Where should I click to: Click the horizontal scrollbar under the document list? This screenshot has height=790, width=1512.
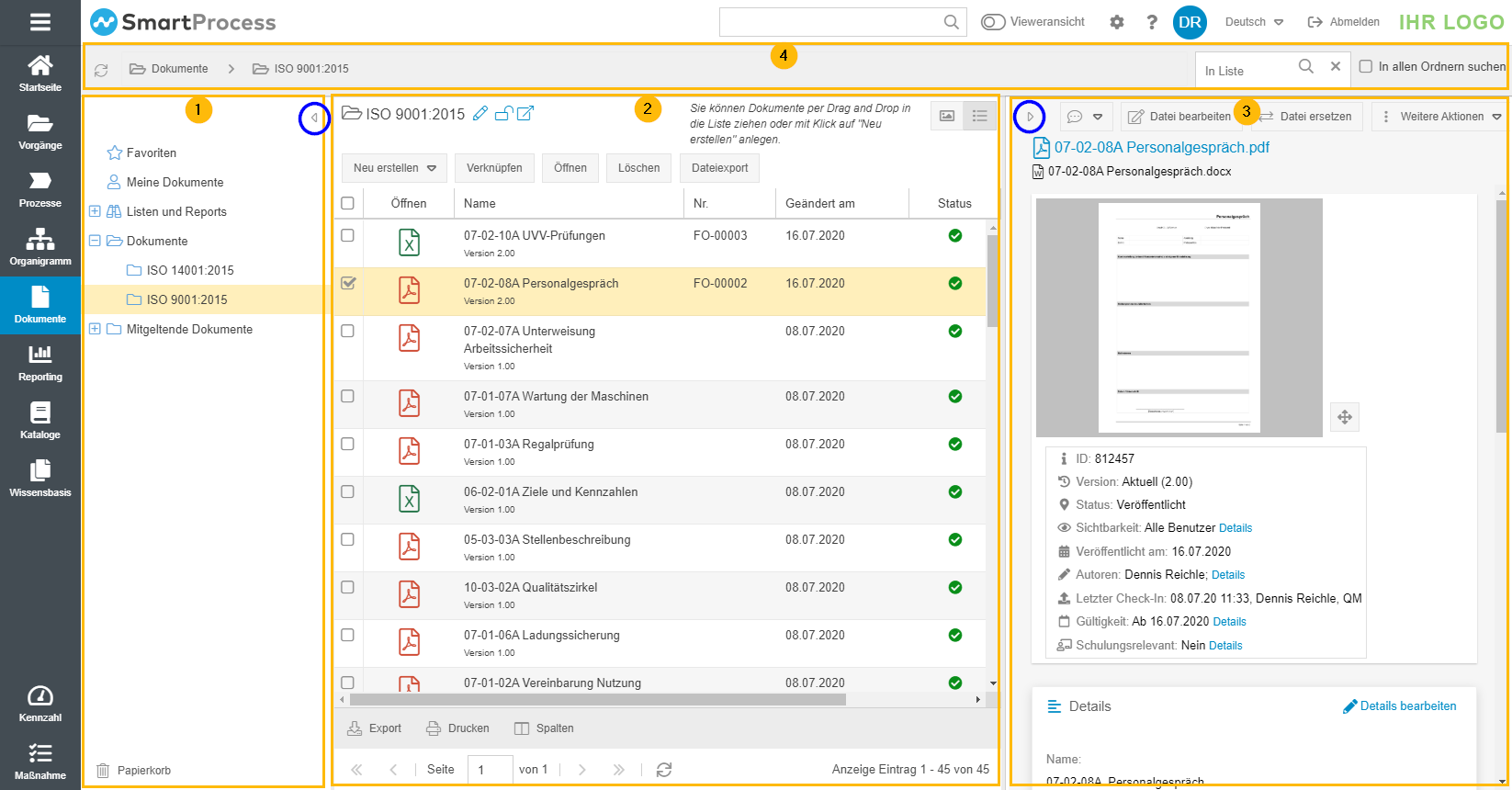click(x=597, y=700)
